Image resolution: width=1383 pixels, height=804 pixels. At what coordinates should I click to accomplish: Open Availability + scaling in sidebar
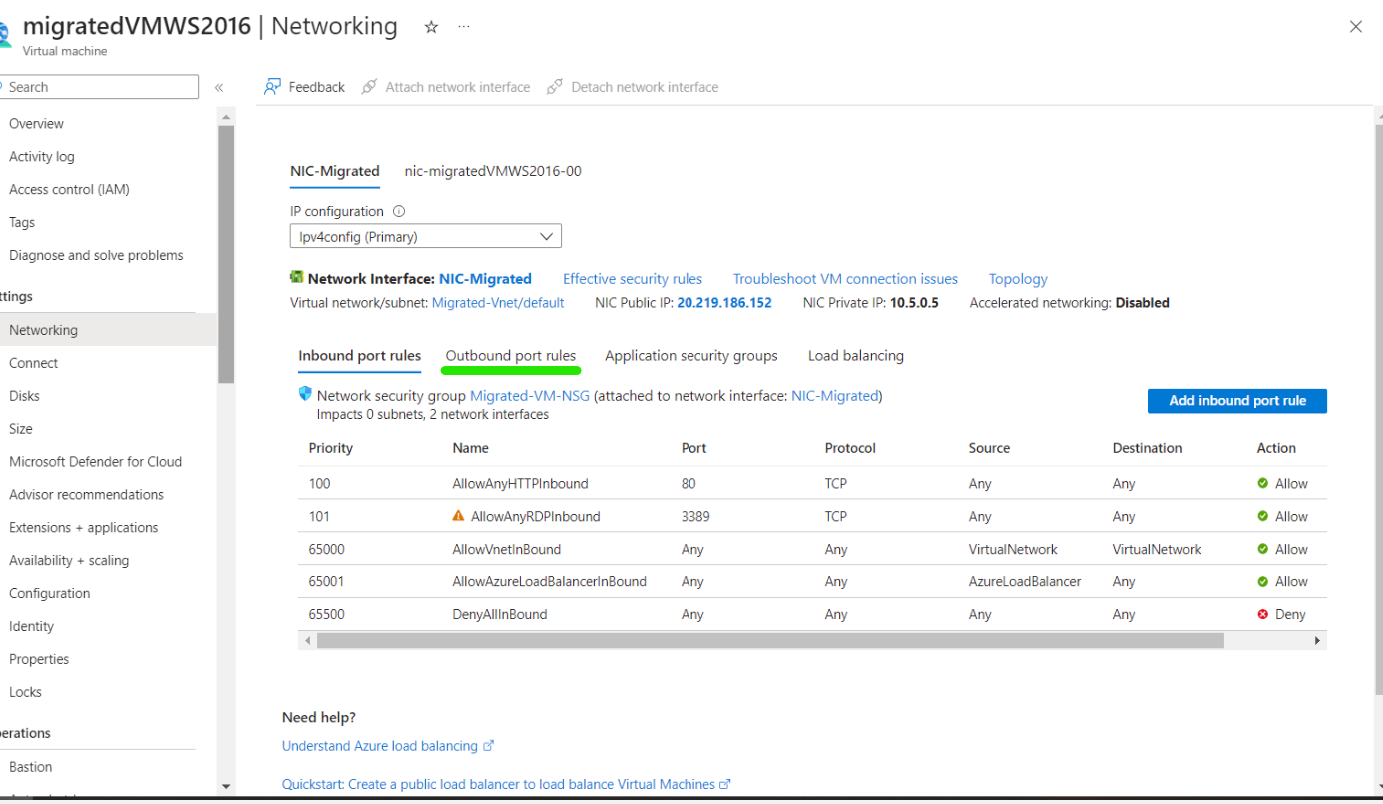(x=69, y=561)
